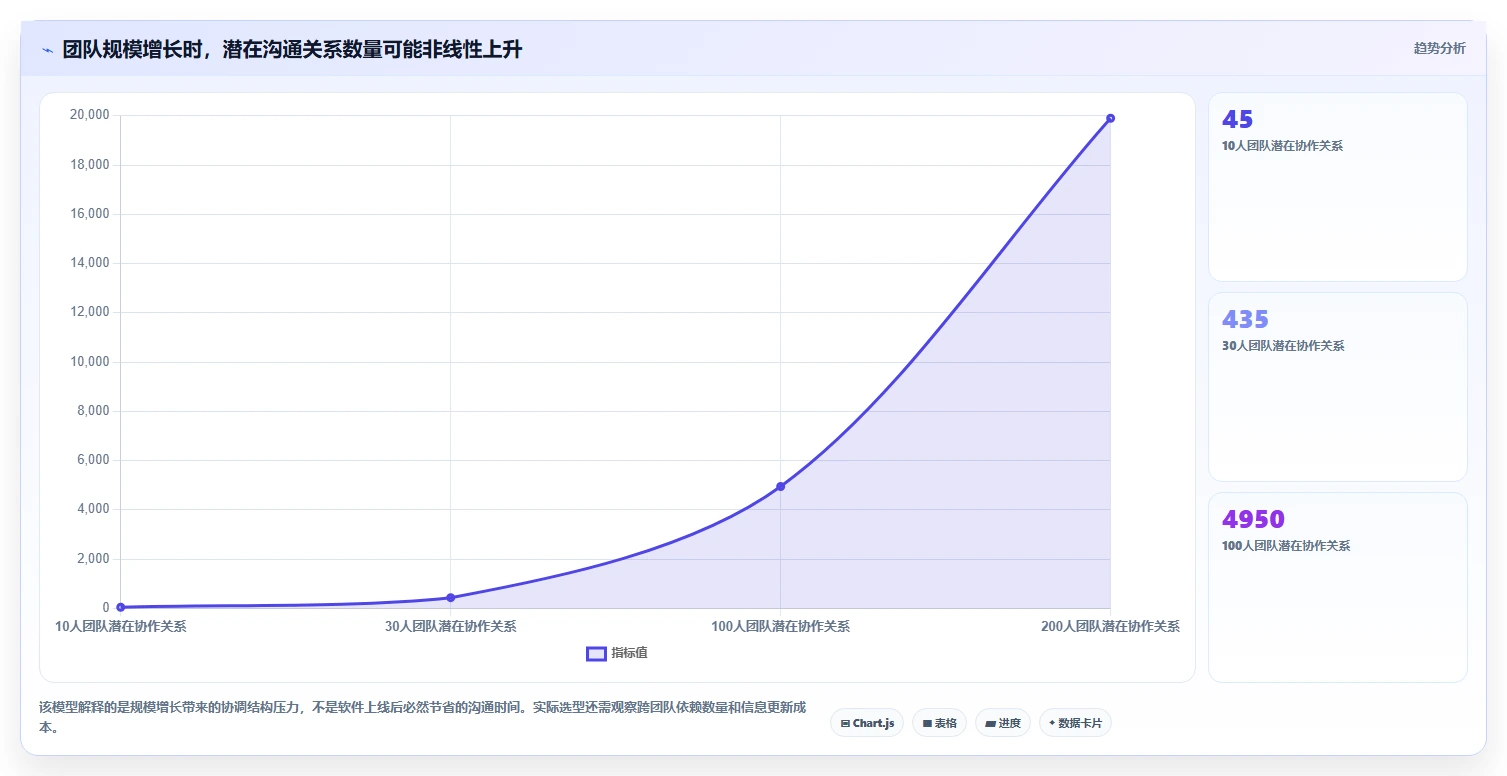This screenshot has height=776, width=1507.
Task: Click x-axis label 200人团队潜在协作关系
Action: [1110, 627]
